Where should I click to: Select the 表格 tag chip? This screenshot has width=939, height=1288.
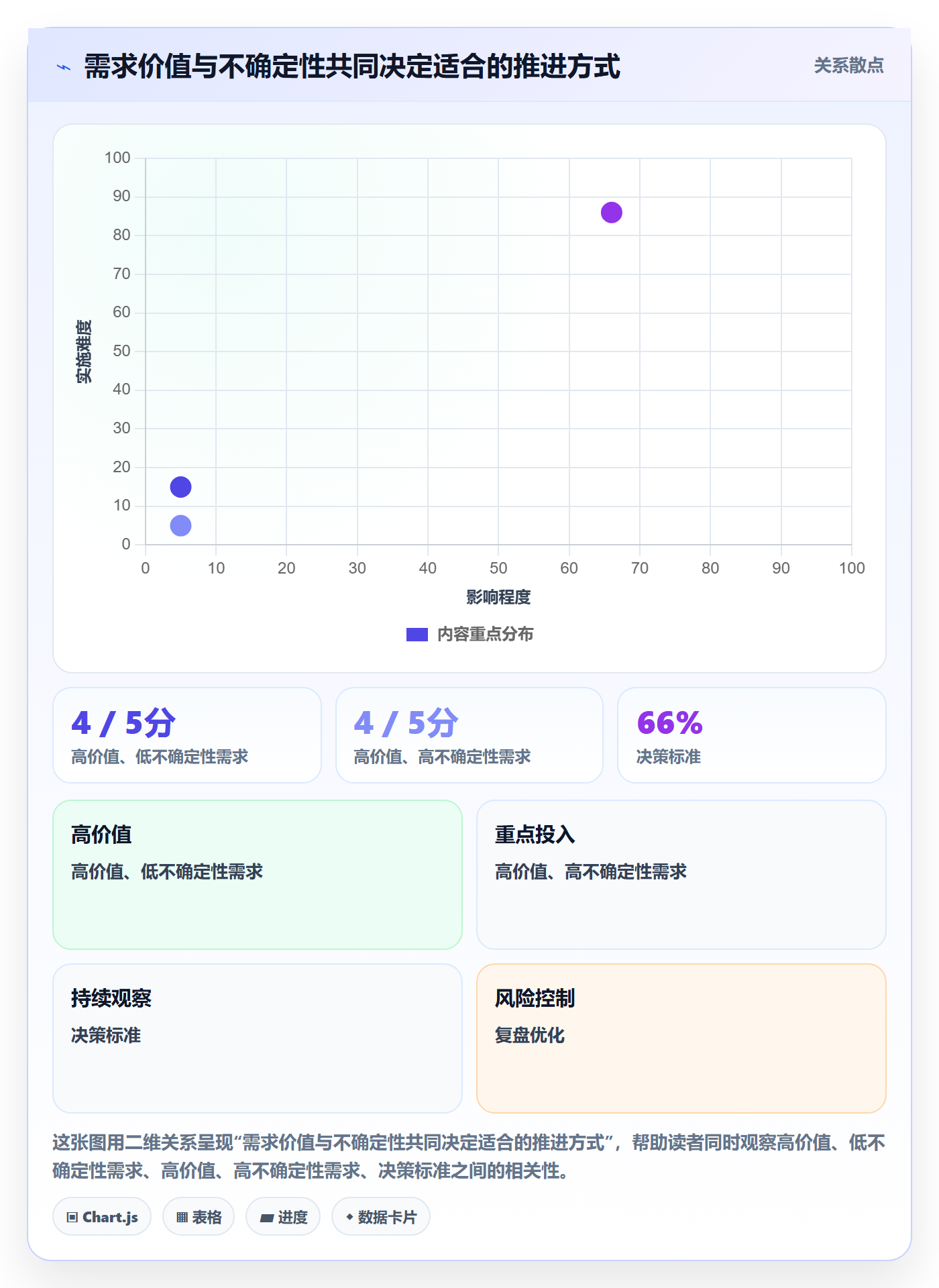[199, 1217]
